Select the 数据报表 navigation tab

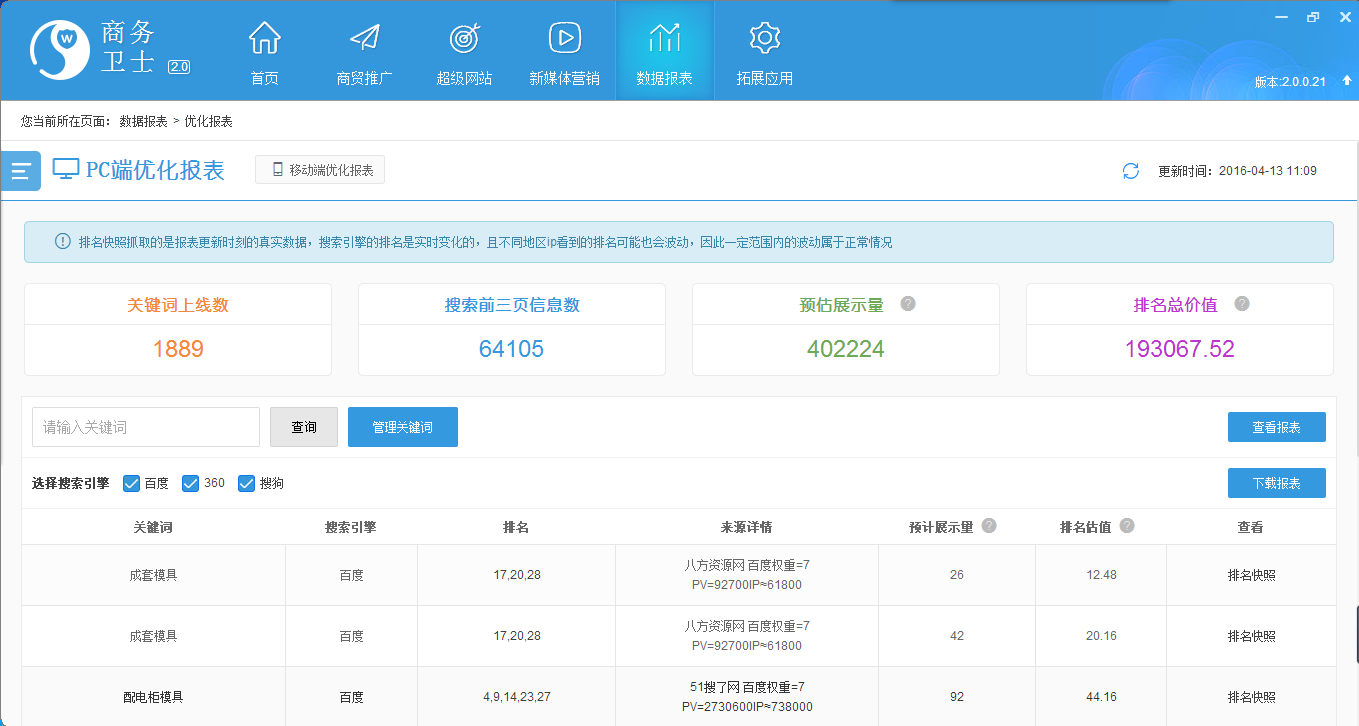click(664, 51)
